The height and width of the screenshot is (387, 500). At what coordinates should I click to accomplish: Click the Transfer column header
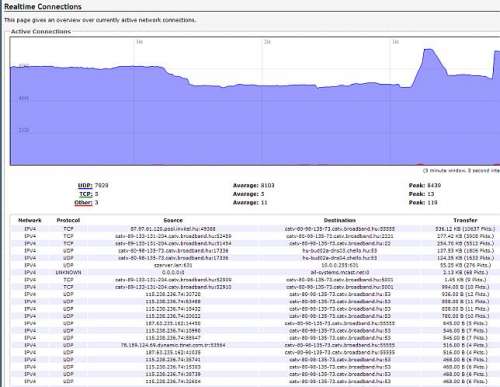[x=465, y=220]
